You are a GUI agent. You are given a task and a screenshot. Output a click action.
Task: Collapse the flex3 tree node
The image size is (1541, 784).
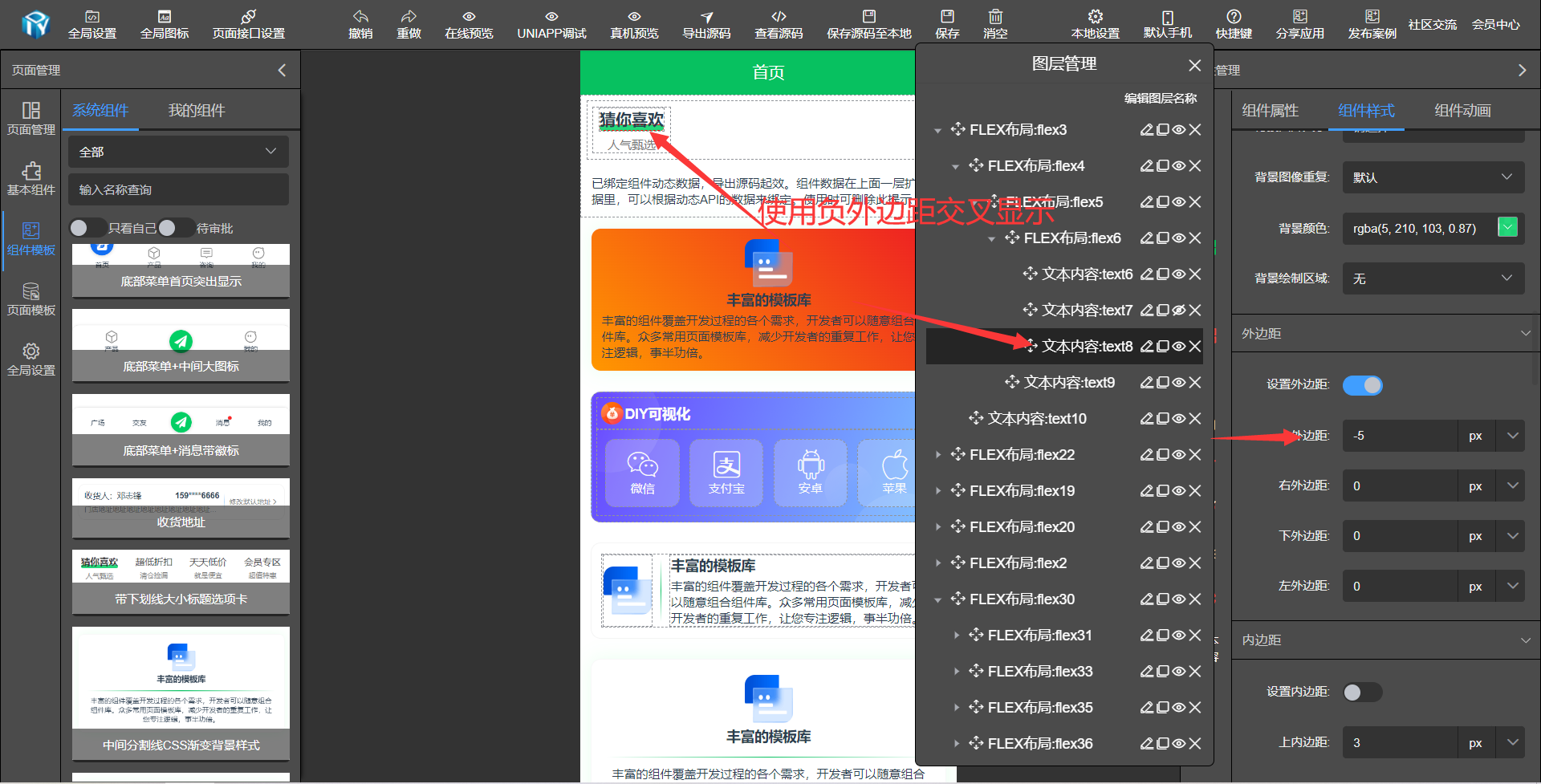coord(937,130)
